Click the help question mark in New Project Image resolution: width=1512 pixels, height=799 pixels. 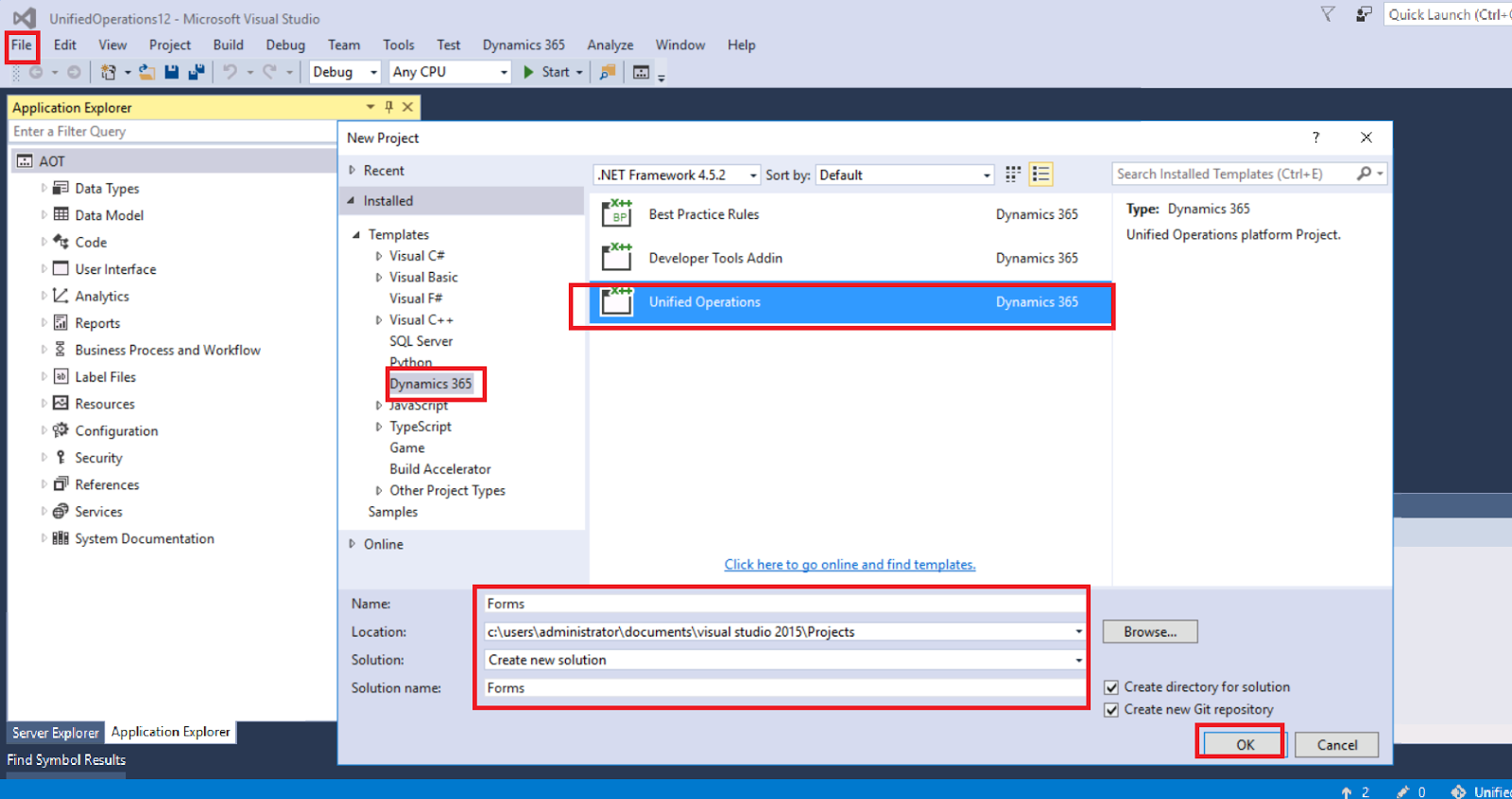coord(1315,138)
